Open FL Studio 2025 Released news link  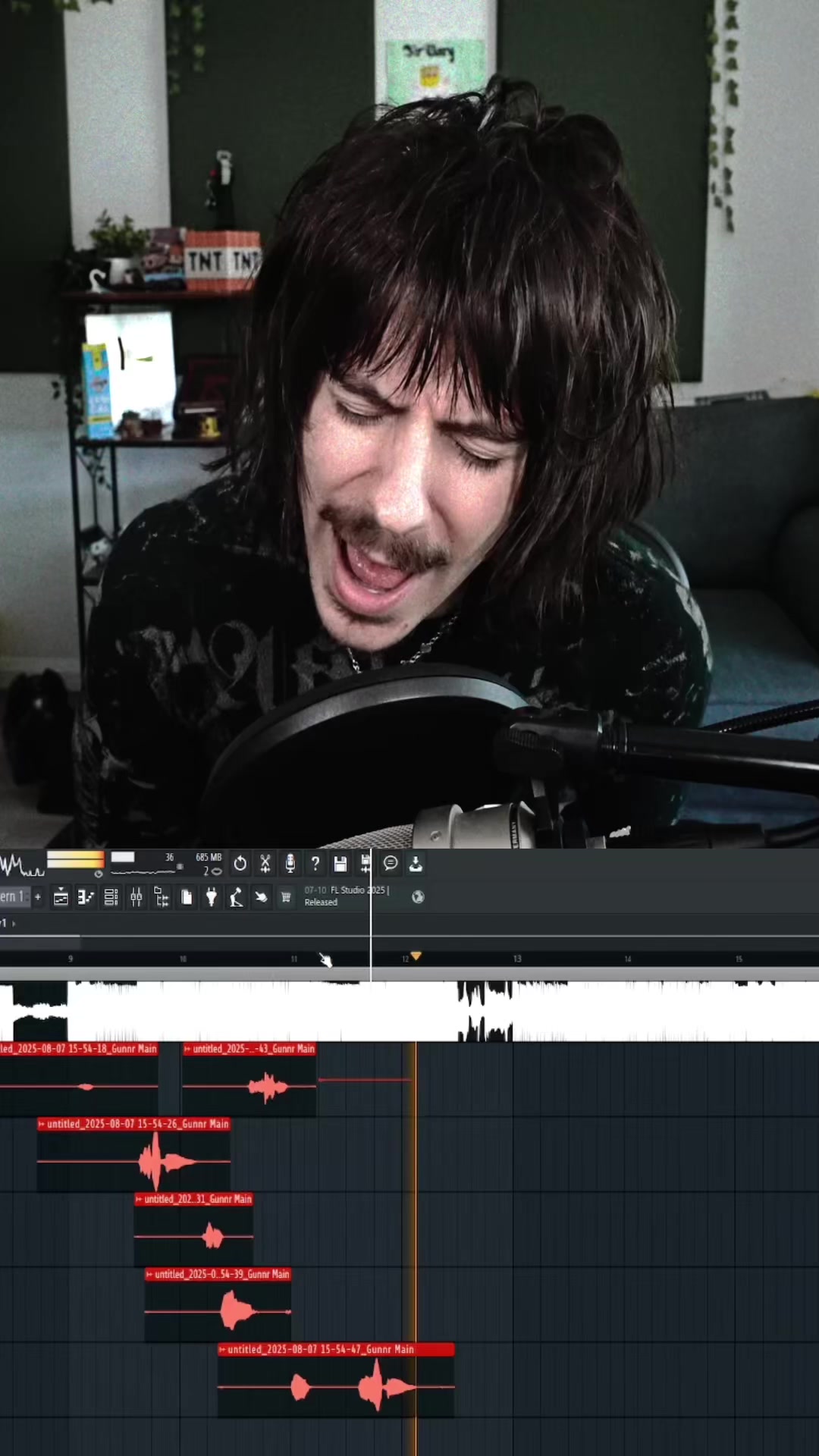click(x=346, y=896)
